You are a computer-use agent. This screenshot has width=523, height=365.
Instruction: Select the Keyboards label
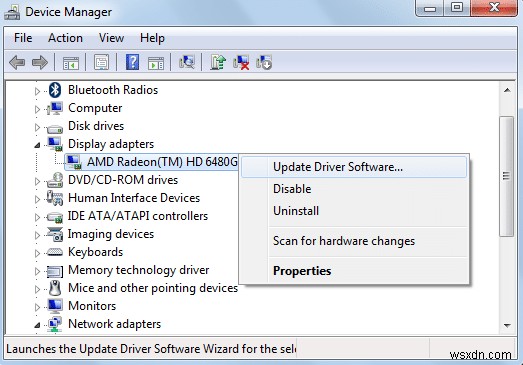[95, 252]
